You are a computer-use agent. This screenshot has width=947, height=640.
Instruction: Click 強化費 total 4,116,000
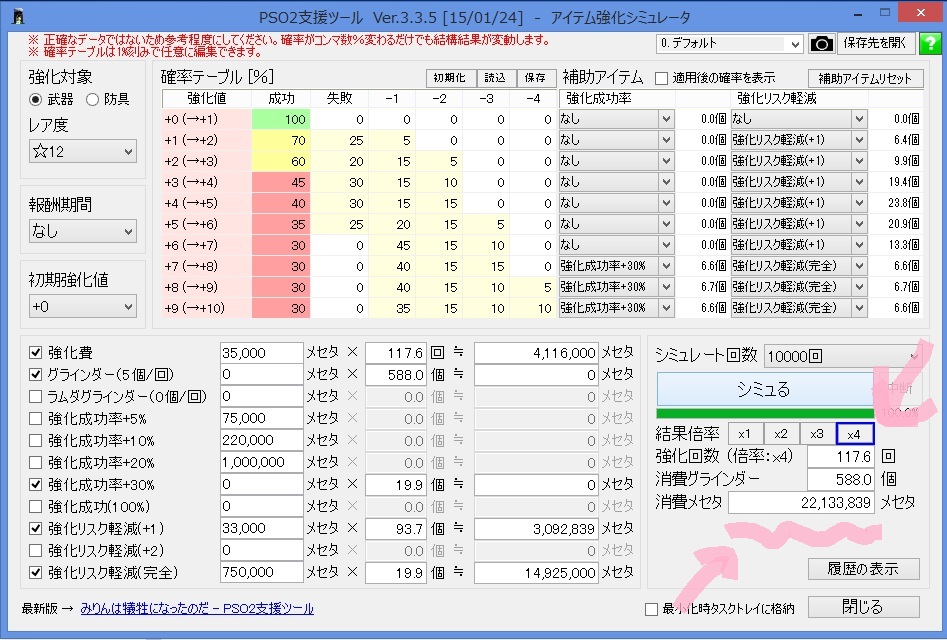[x=536, y=353]
